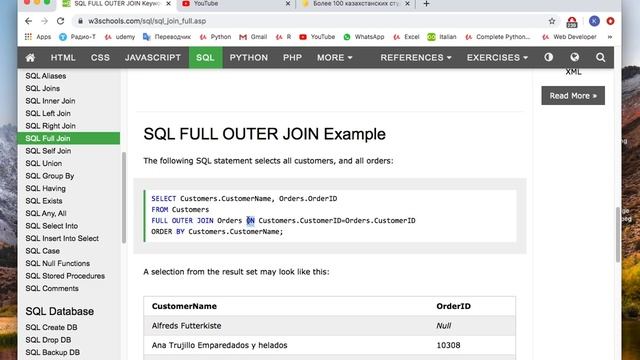Open the Gmail bookmark
This screenshot has width=640, height=360.
[253, 37]
